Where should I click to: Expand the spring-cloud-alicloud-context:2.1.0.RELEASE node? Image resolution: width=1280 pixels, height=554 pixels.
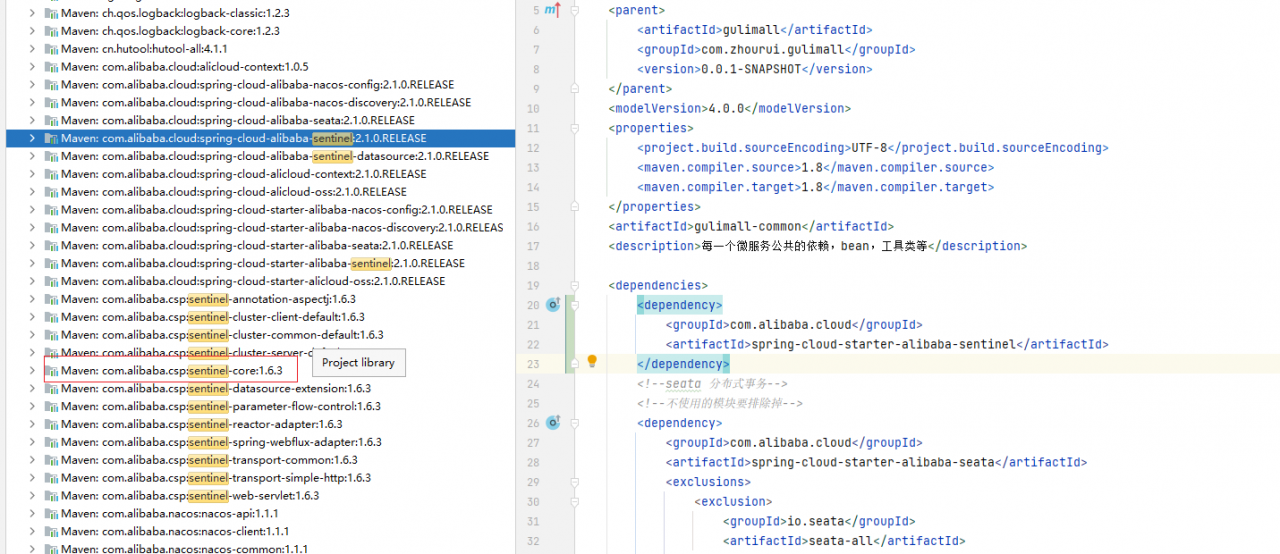32,174
